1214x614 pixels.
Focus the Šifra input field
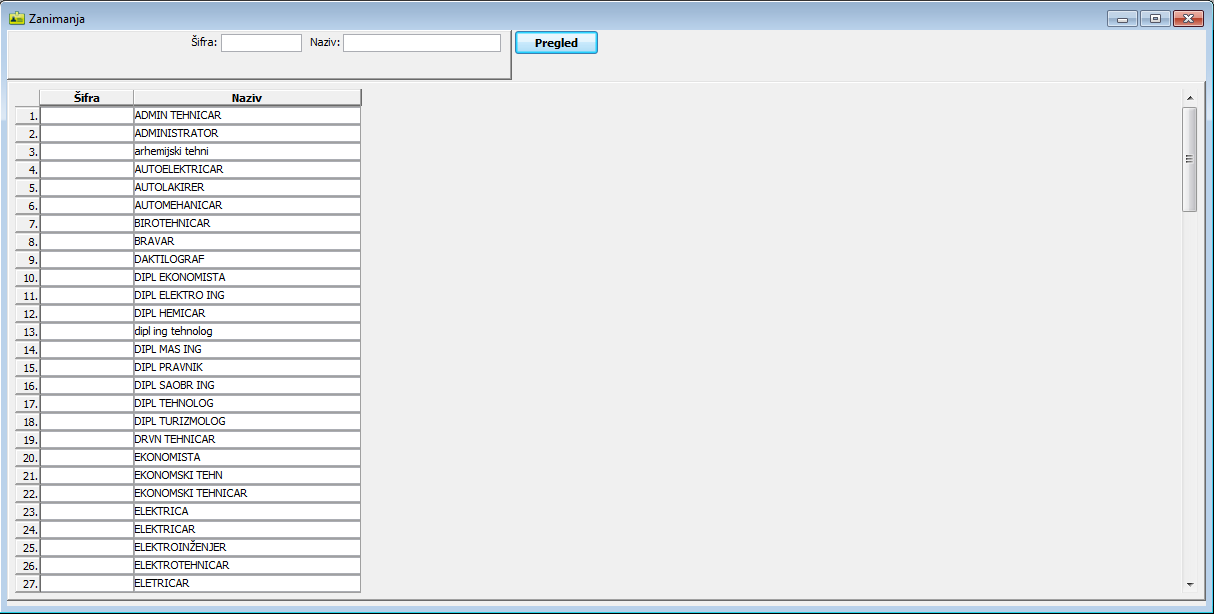coord(261,43)
